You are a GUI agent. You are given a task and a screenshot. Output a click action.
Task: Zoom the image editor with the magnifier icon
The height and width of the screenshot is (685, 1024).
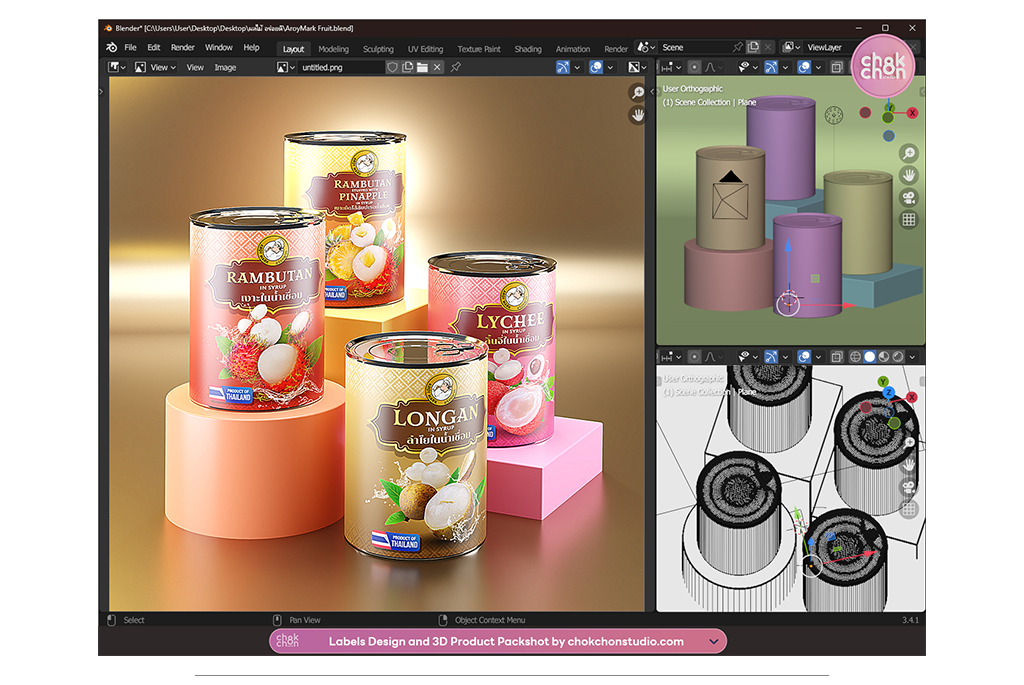[x=637, y=93]
